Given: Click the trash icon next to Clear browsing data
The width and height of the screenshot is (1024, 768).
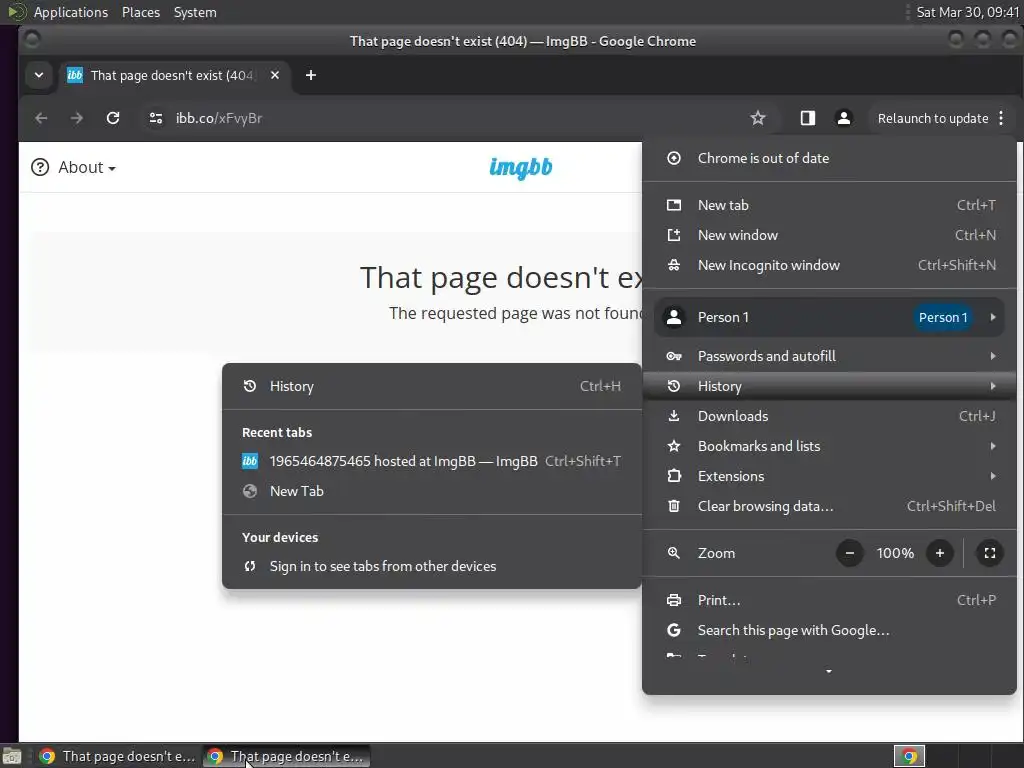Looking at the screenshot, I should click(674, 506).
